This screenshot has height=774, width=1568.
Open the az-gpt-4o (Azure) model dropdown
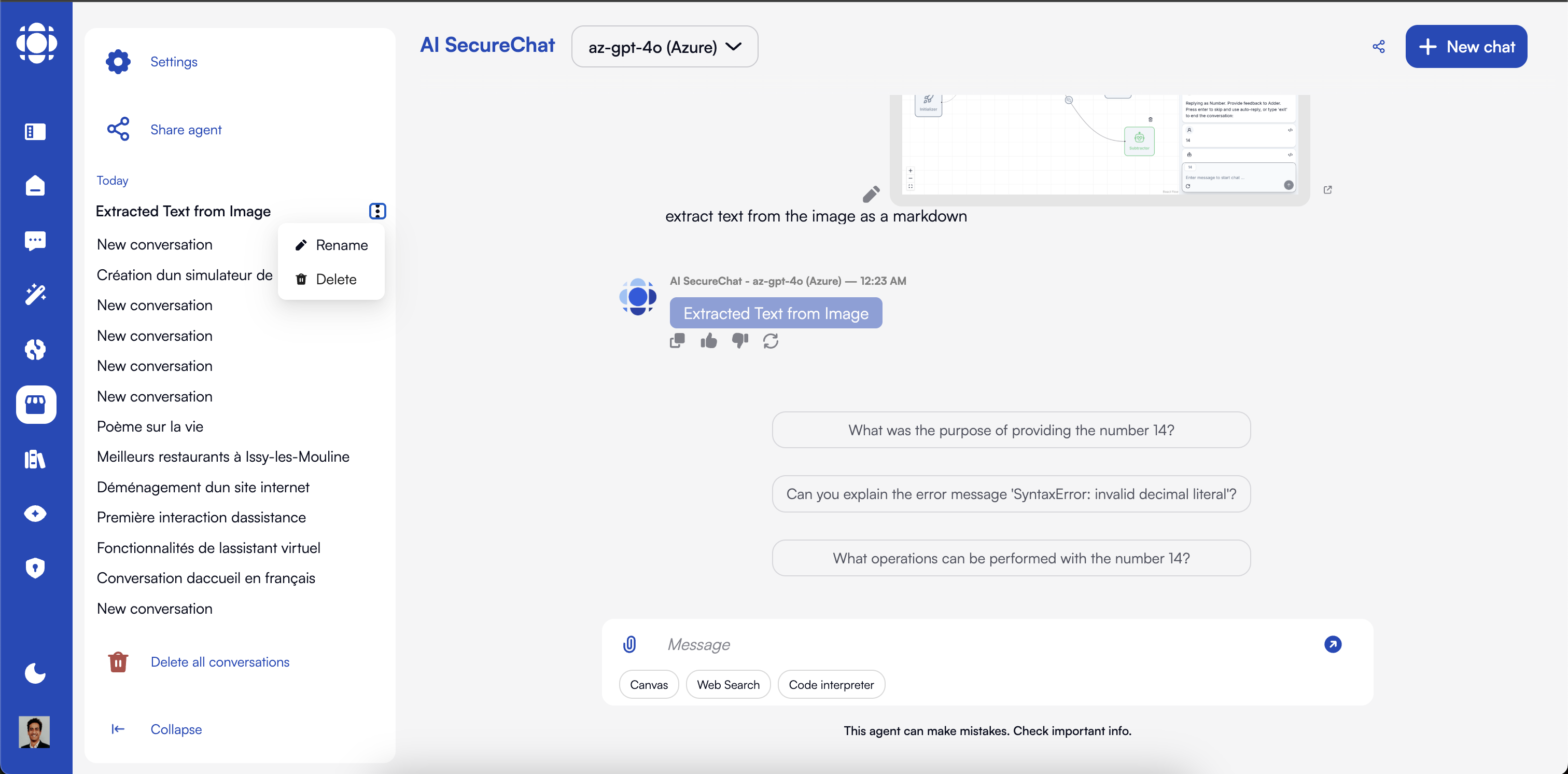tap(665, 47)
